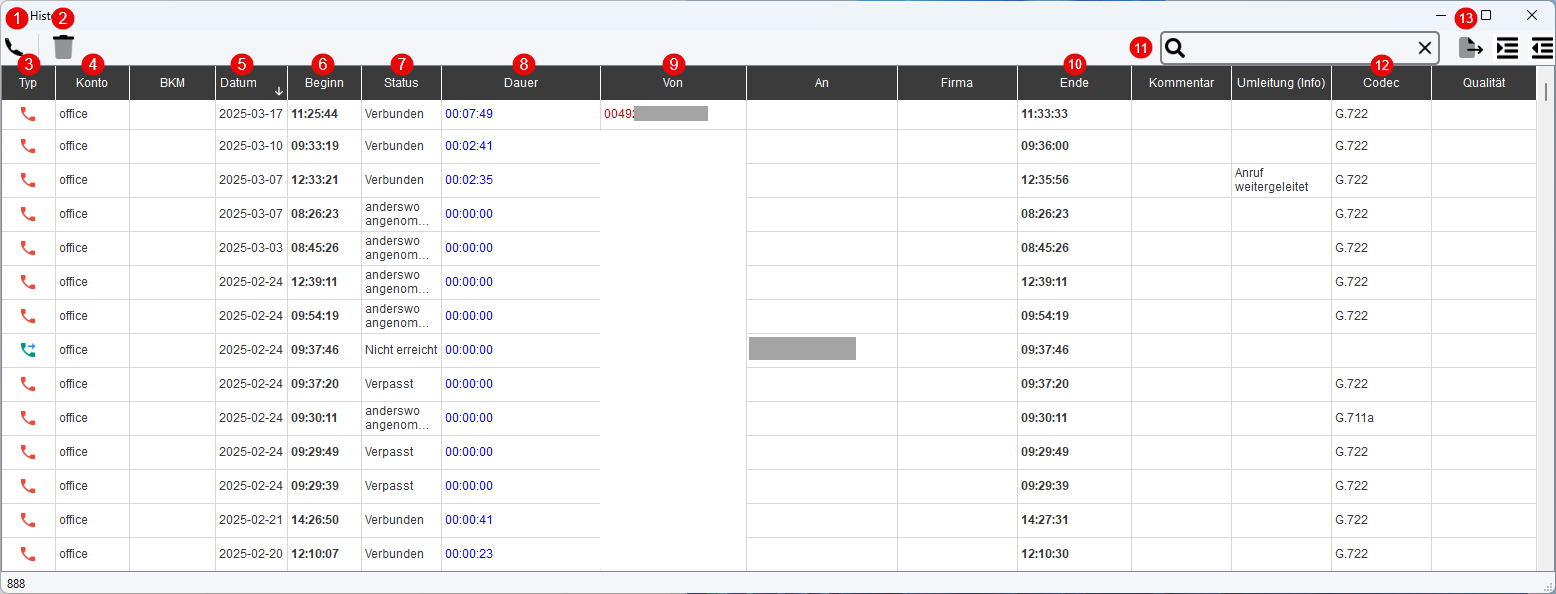Click the decrease indent toolbar icon

pyautogui.click(x=1542, y=47)
